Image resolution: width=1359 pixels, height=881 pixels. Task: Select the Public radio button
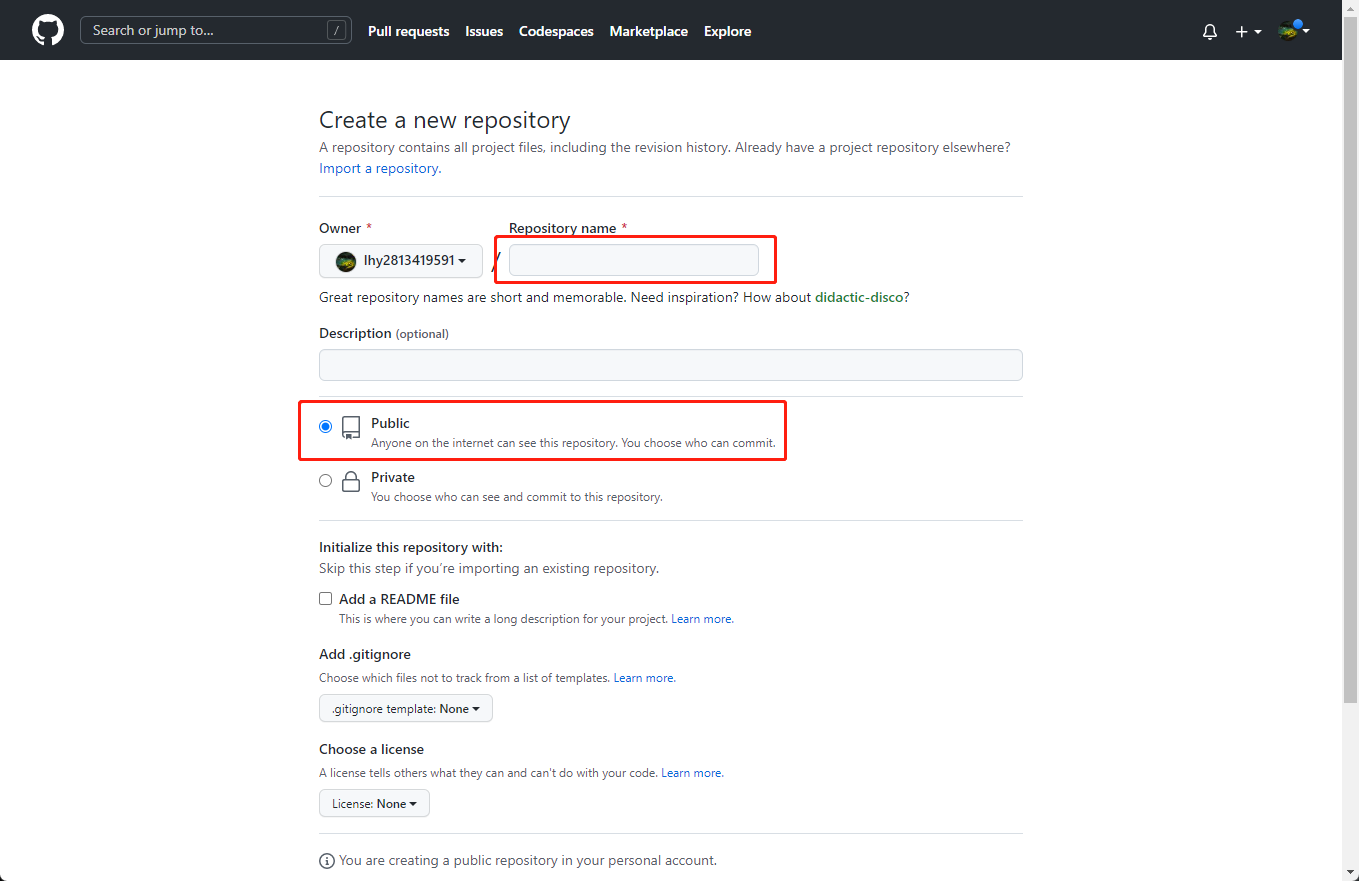[325, 426]
